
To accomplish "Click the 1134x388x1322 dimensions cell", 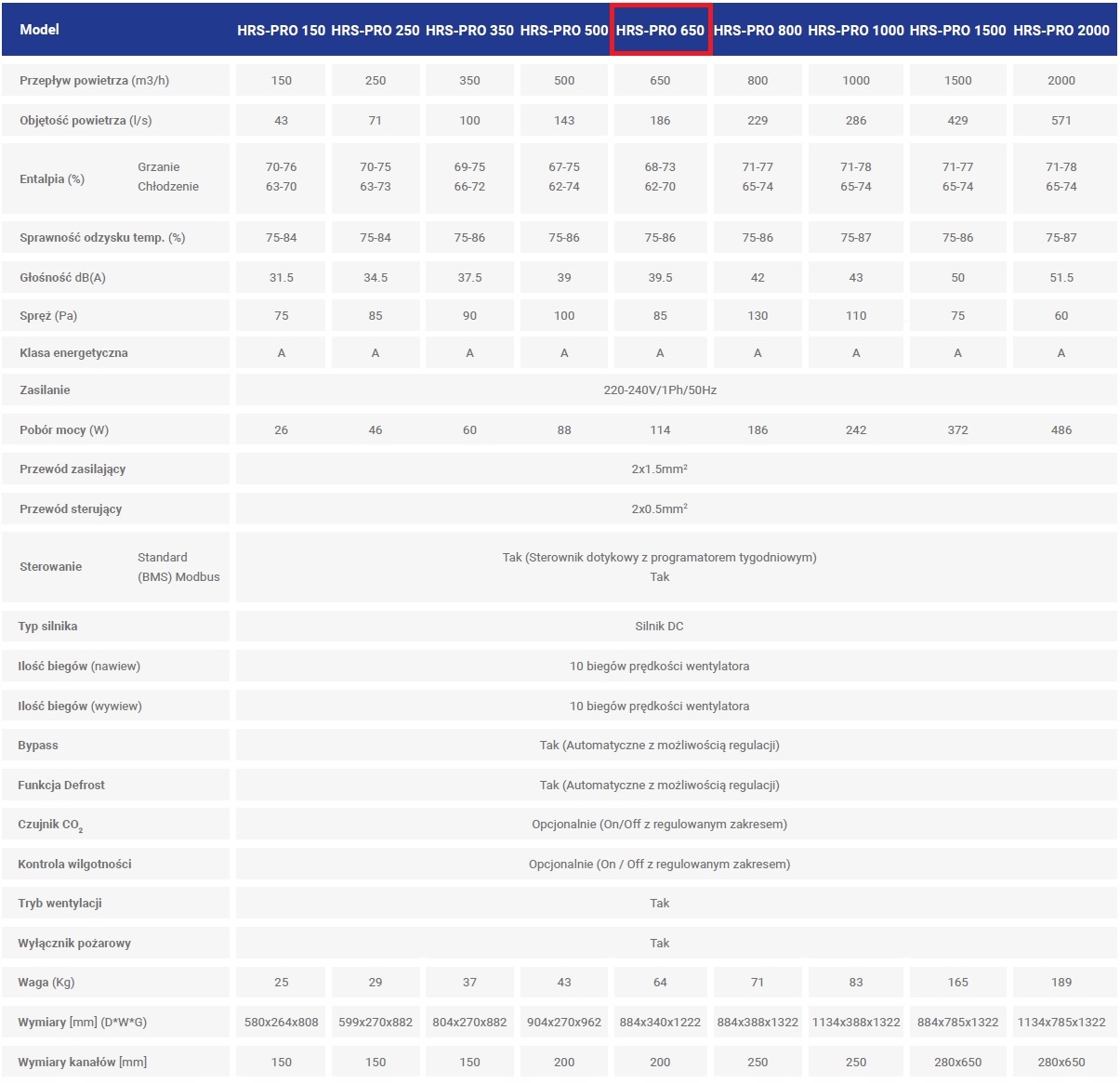I will click(856, 1023).
